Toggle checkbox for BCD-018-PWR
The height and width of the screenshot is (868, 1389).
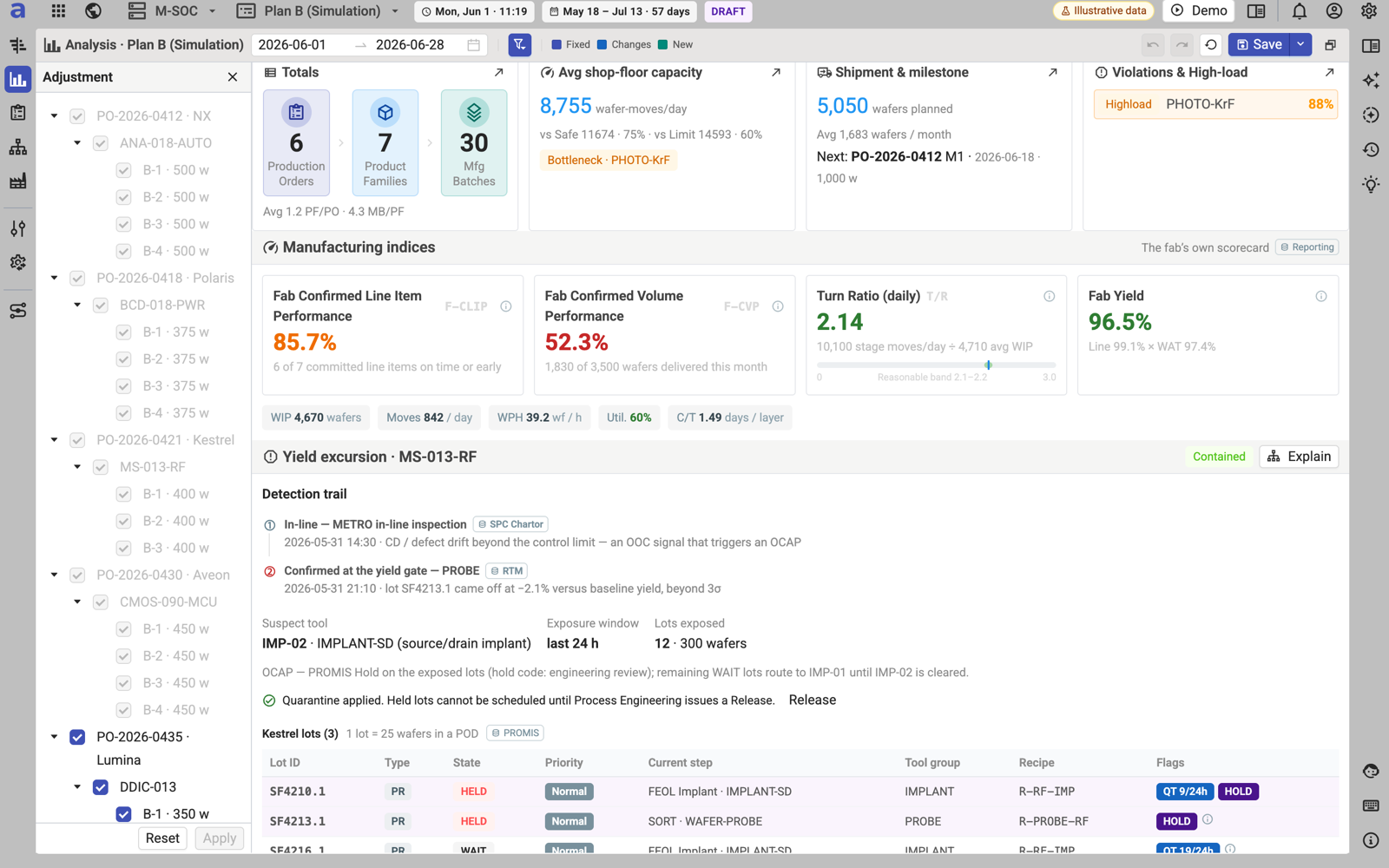[x=101, y=306]
